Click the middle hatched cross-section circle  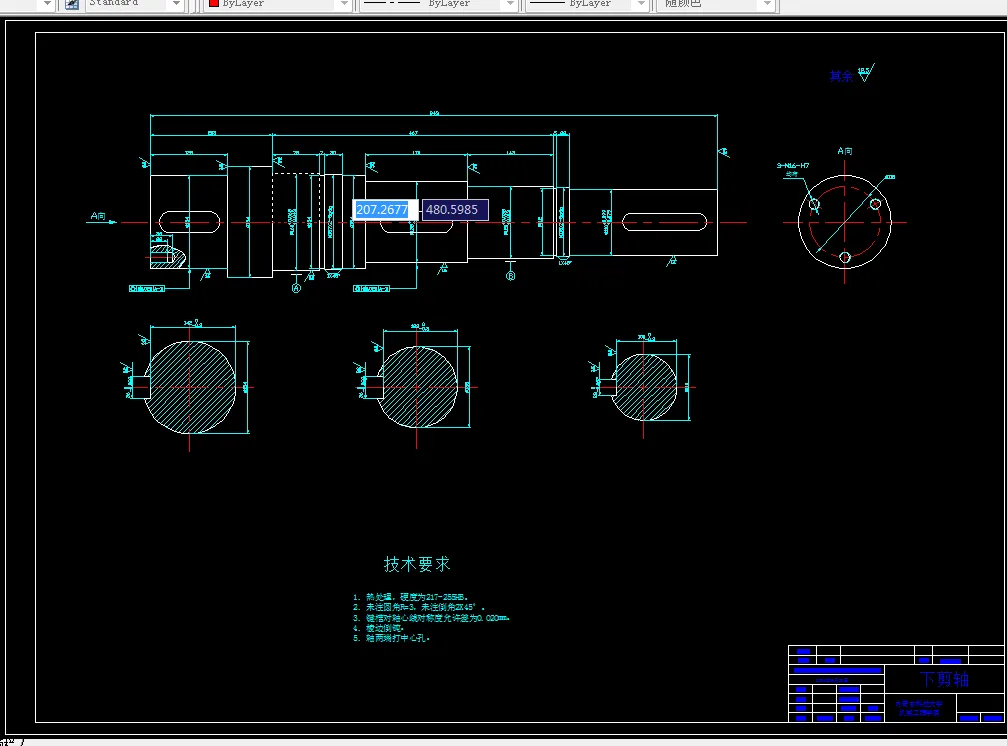click(417, 387)
